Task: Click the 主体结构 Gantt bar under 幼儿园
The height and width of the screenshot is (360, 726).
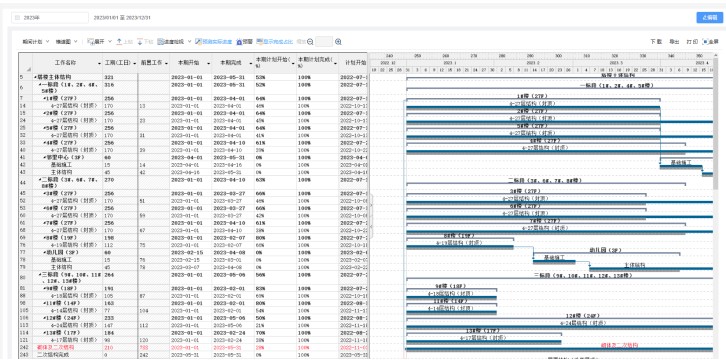Action: coord(651,269)
